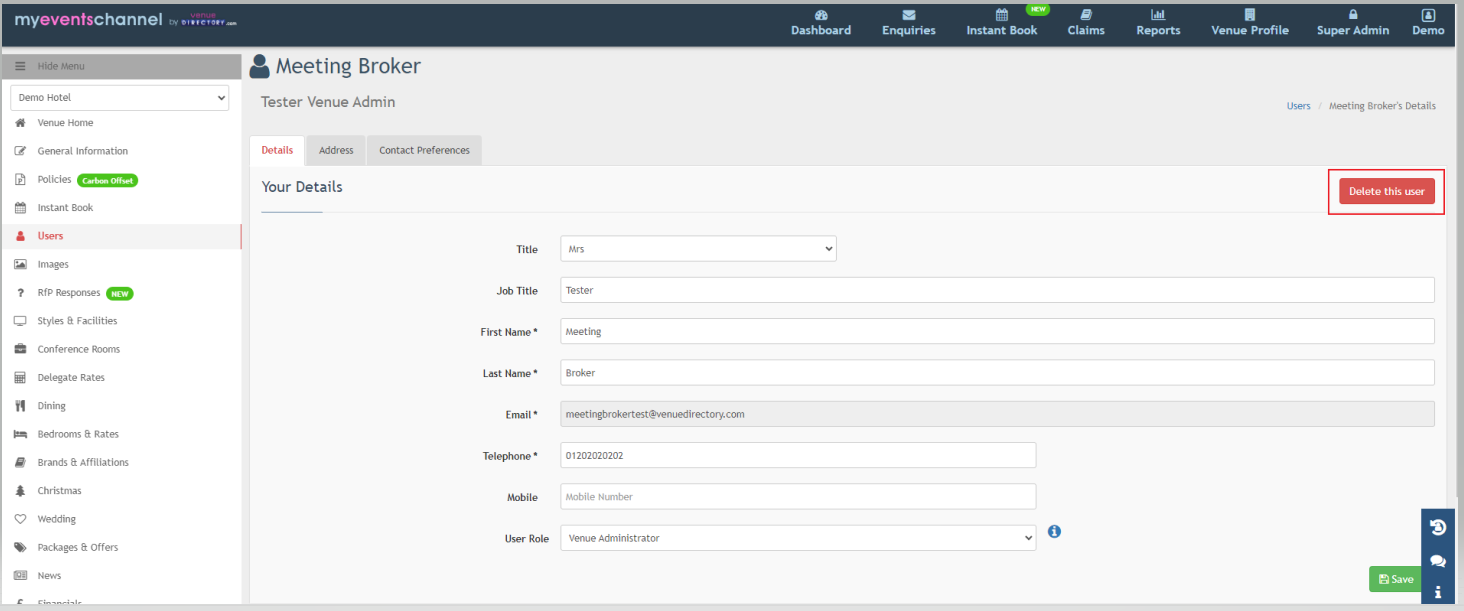The height and width of the screenshot is (611, 1464).
Task: Click the hamburger icon beside Hide Menu
Action: 20,66
